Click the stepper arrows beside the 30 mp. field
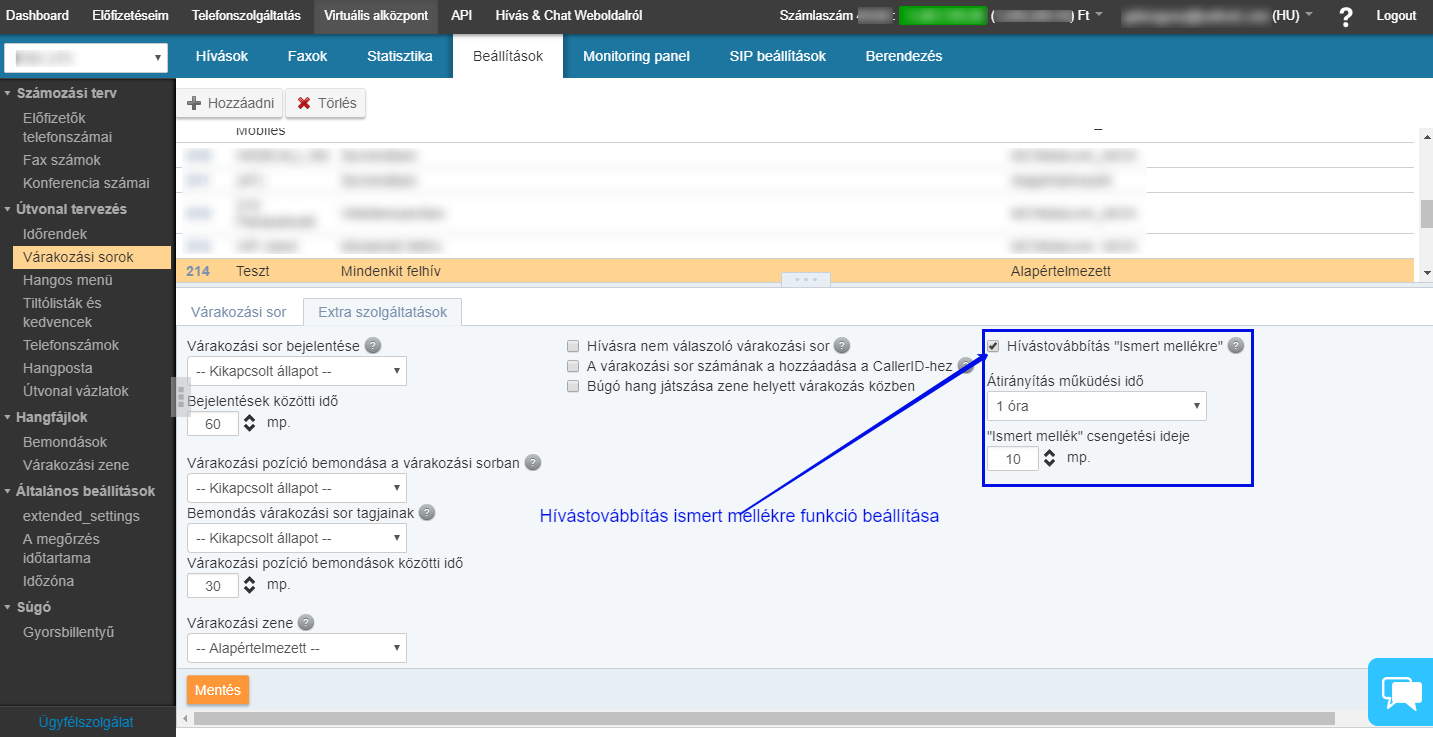Screen dimensions: 1433x737 pyautogui.click(x=249, y=586)
